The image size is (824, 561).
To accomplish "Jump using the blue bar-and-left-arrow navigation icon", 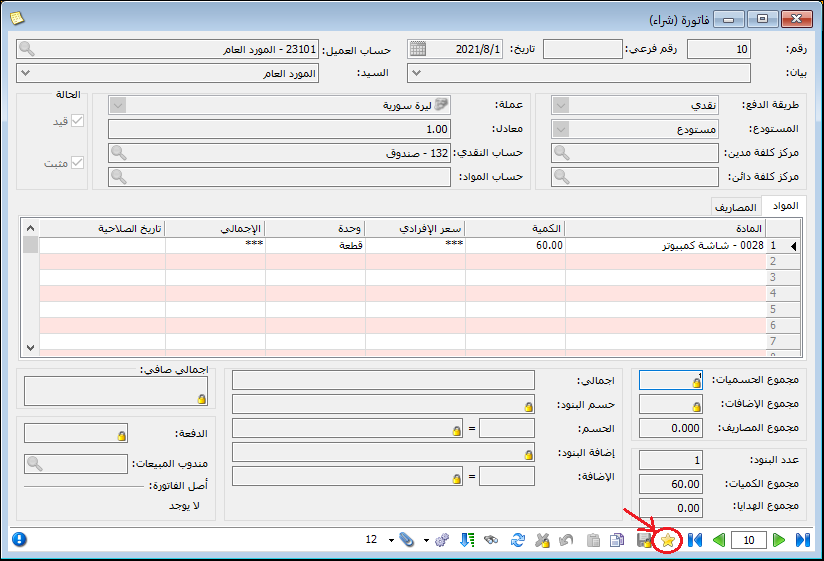I will (x=695, y=540).
